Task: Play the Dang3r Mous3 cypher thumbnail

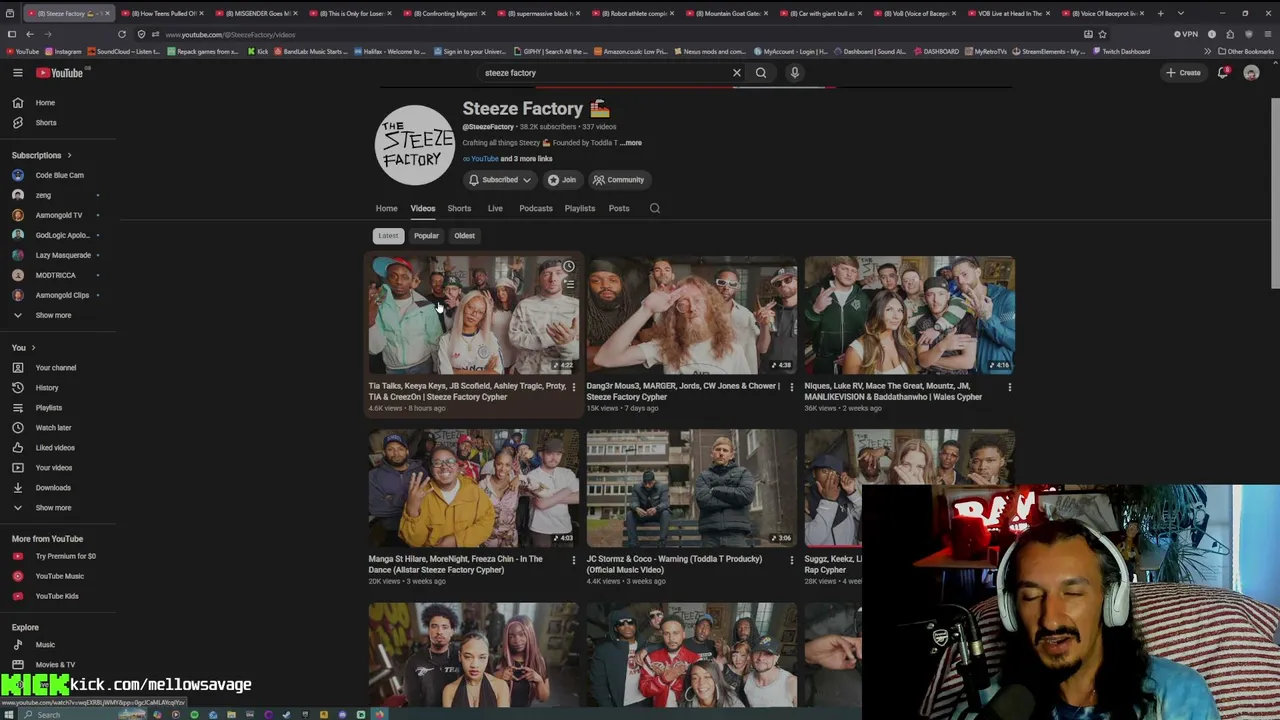Action: [691, 315]
